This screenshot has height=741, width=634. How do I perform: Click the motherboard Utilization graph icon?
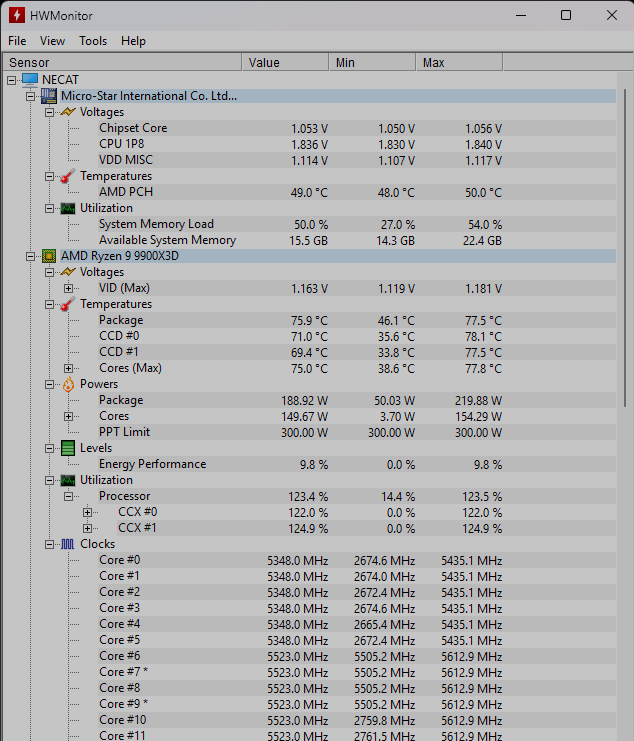pyautogui.click(x=68, y=208)
